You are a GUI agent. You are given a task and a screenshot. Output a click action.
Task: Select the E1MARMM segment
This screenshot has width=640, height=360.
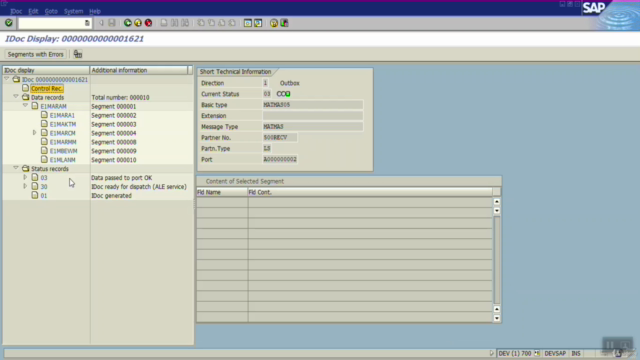point(63,142)
